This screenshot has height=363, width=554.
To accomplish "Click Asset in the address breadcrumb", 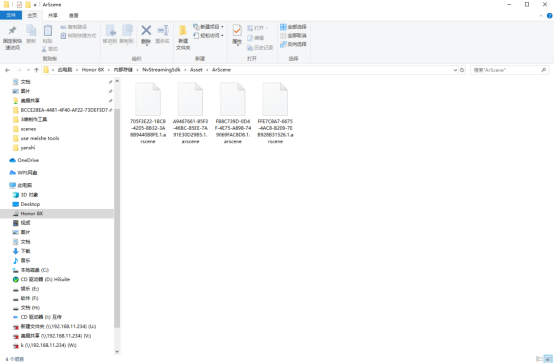I will [196, 70].
